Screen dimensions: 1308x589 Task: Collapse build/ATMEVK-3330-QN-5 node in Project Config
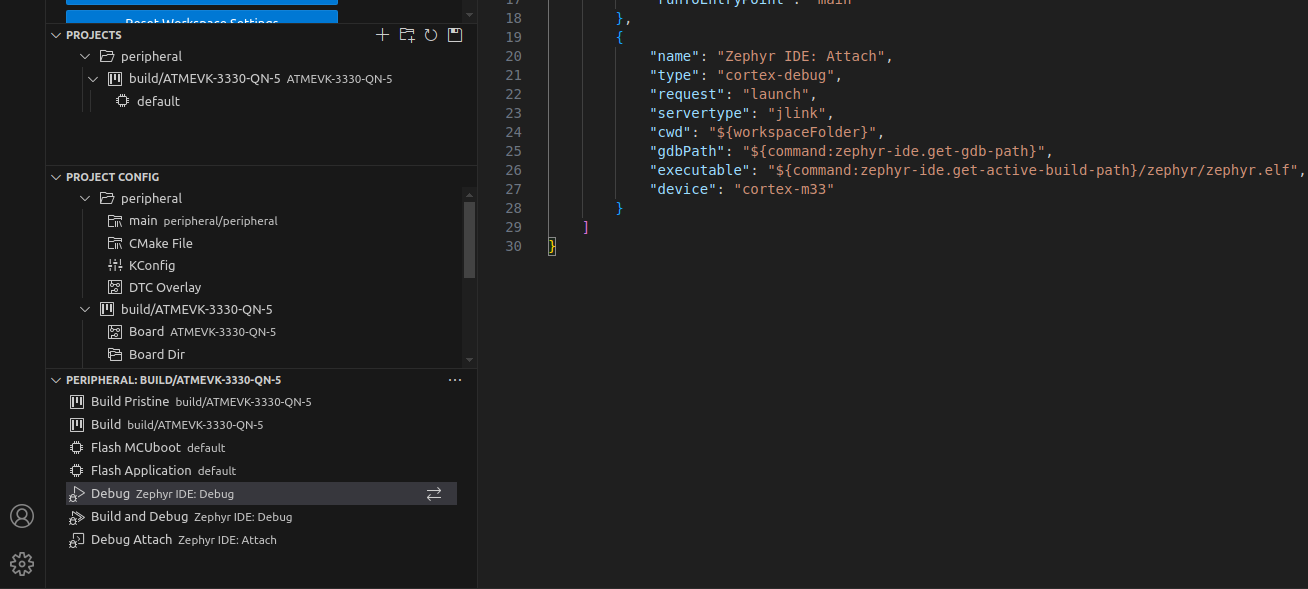[x=85, y=309]
